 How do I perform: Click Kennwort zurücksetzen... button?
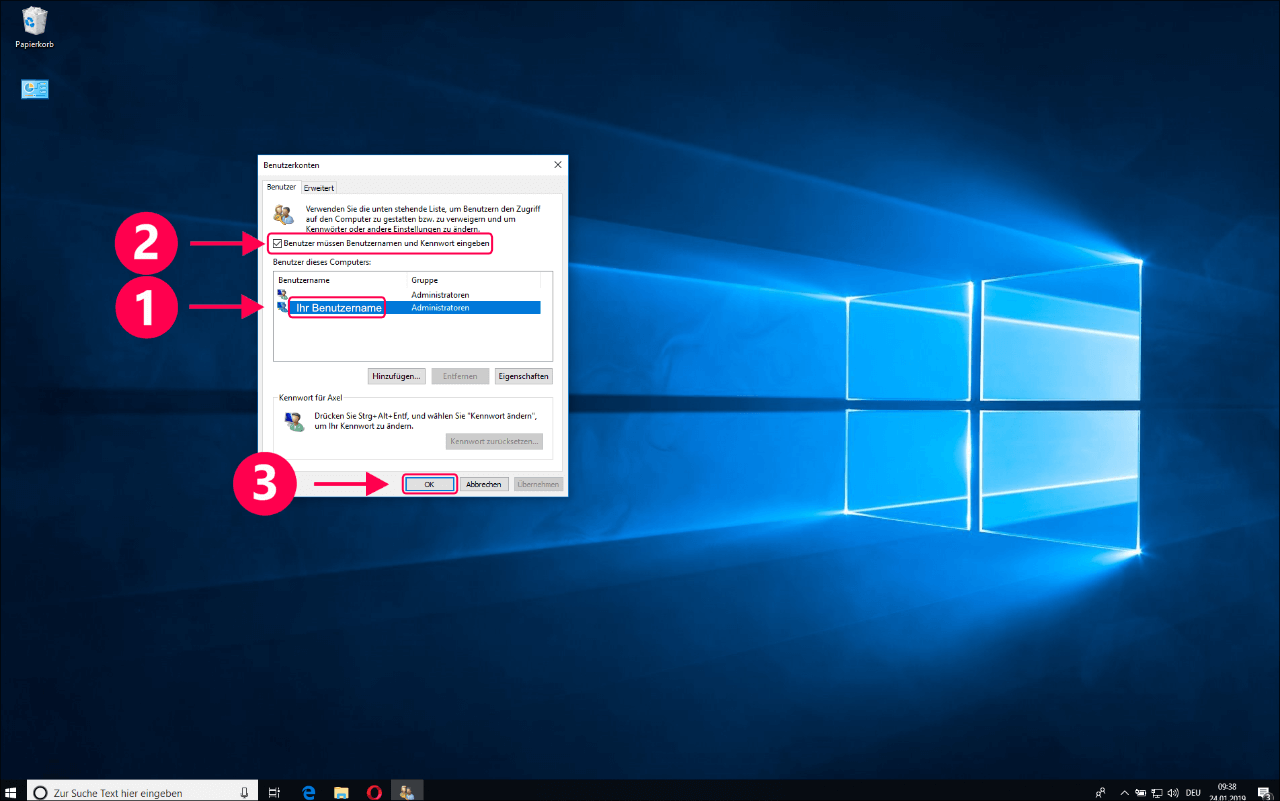[x=494, y=441]
